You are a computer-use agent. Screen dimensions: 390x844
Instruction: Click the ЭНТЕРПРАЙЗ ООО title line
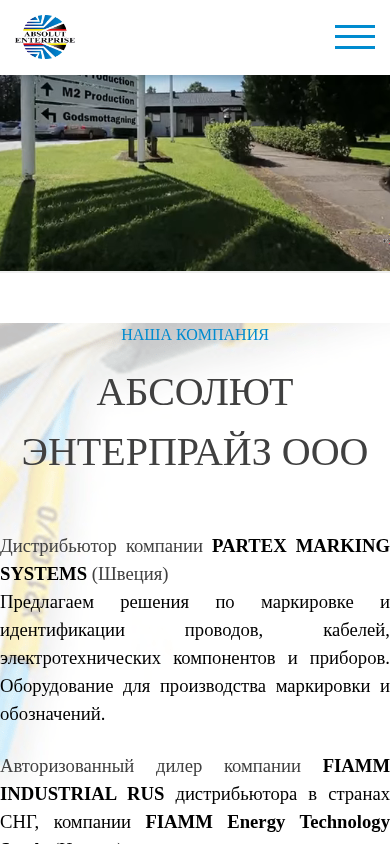[195, 452]
